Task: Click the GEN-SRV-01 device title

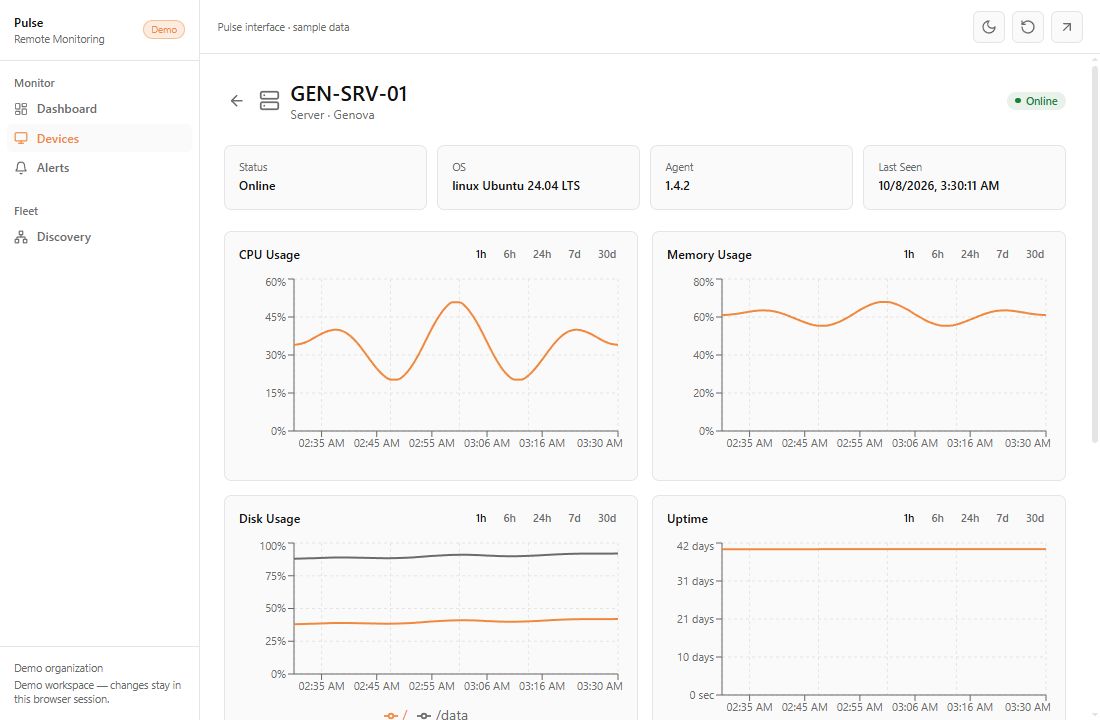Action: coord(349,94)
